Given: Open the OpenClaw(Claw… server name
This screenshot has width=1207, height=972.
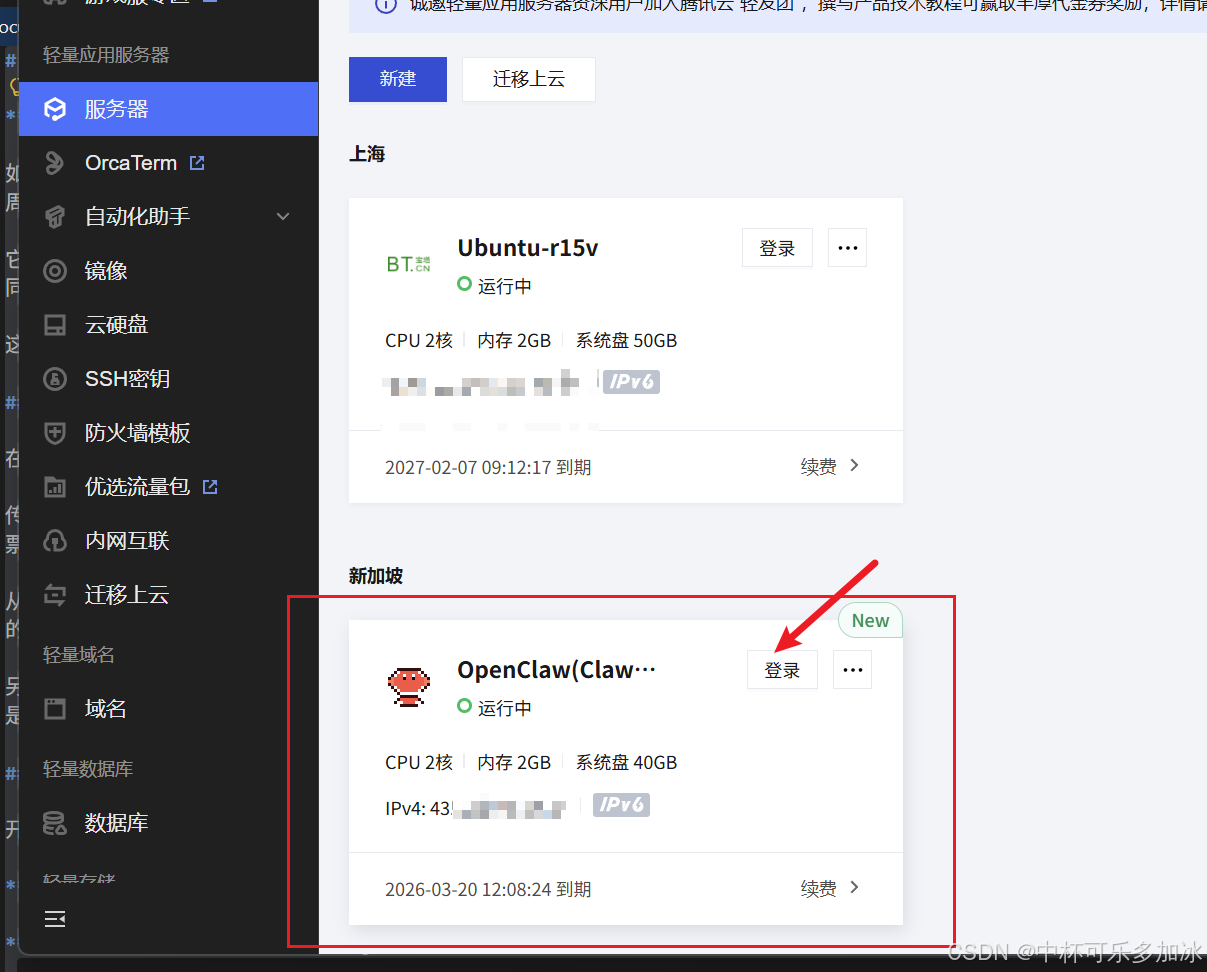Looking at the screenshot, I should (x=557, y=670).
